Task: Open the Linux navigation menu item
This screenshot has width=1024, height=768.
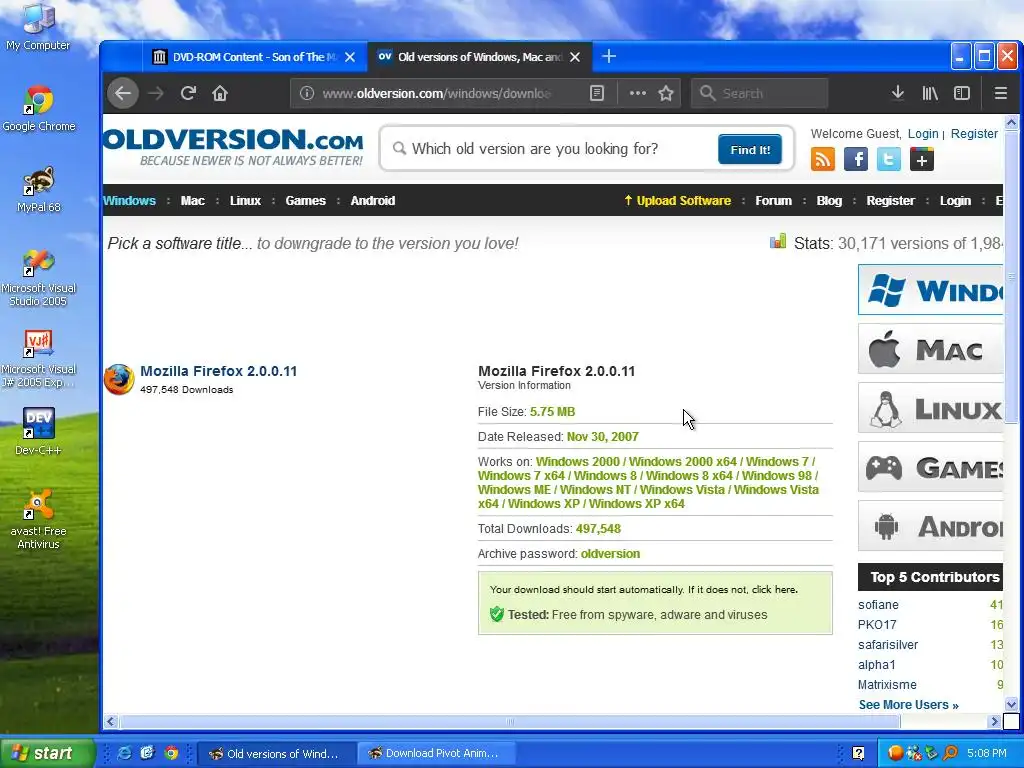Action: click(x=246, y=200)
